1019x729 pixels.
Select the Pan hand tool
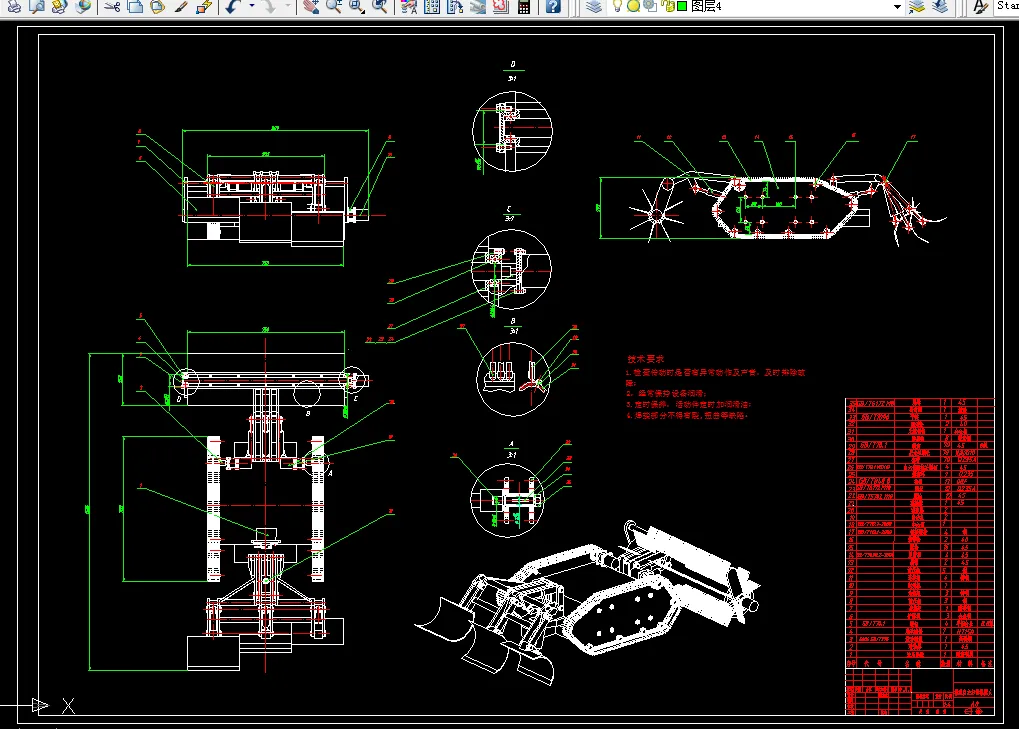(x=310, y=6)
